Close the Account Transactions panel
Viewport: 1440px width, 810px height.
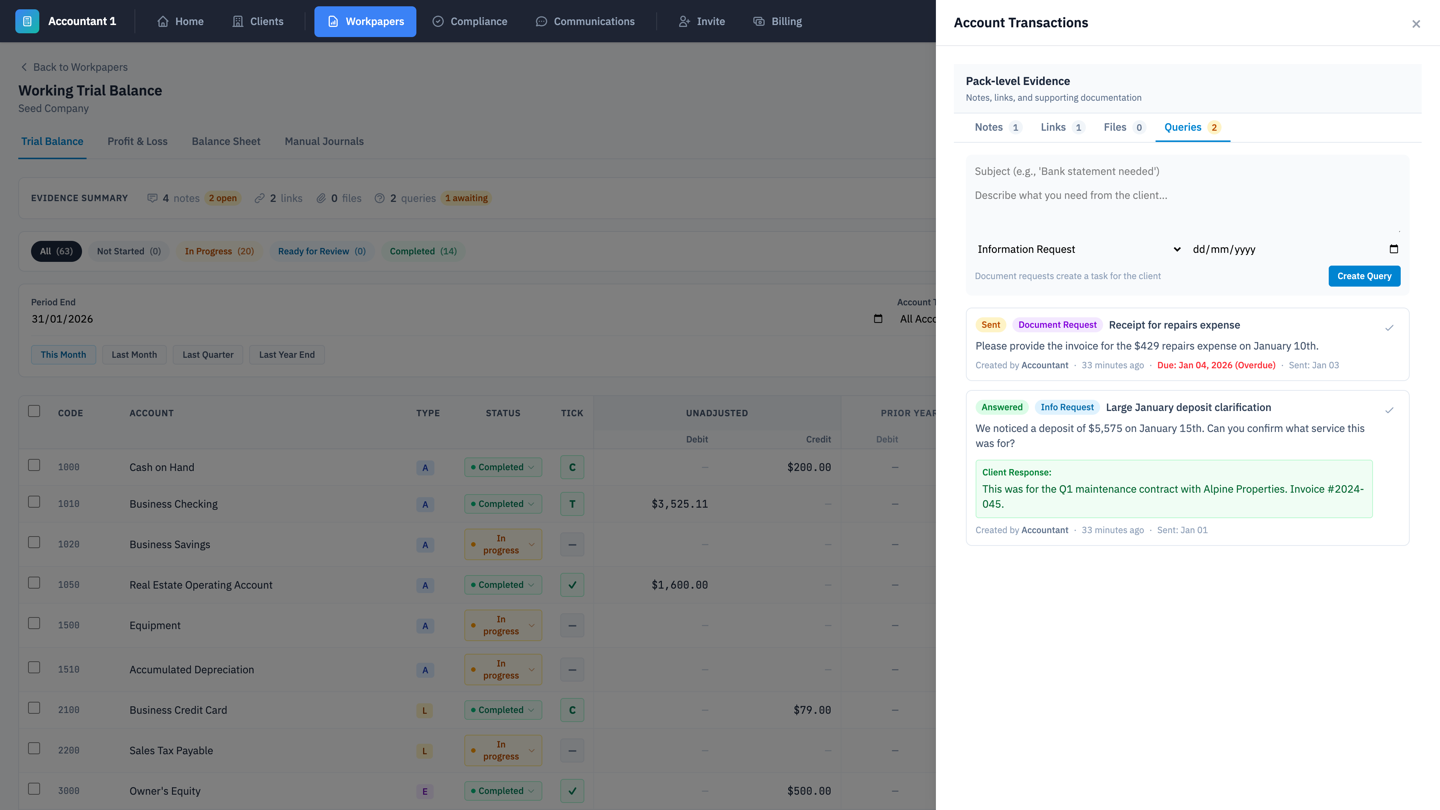1415,24
